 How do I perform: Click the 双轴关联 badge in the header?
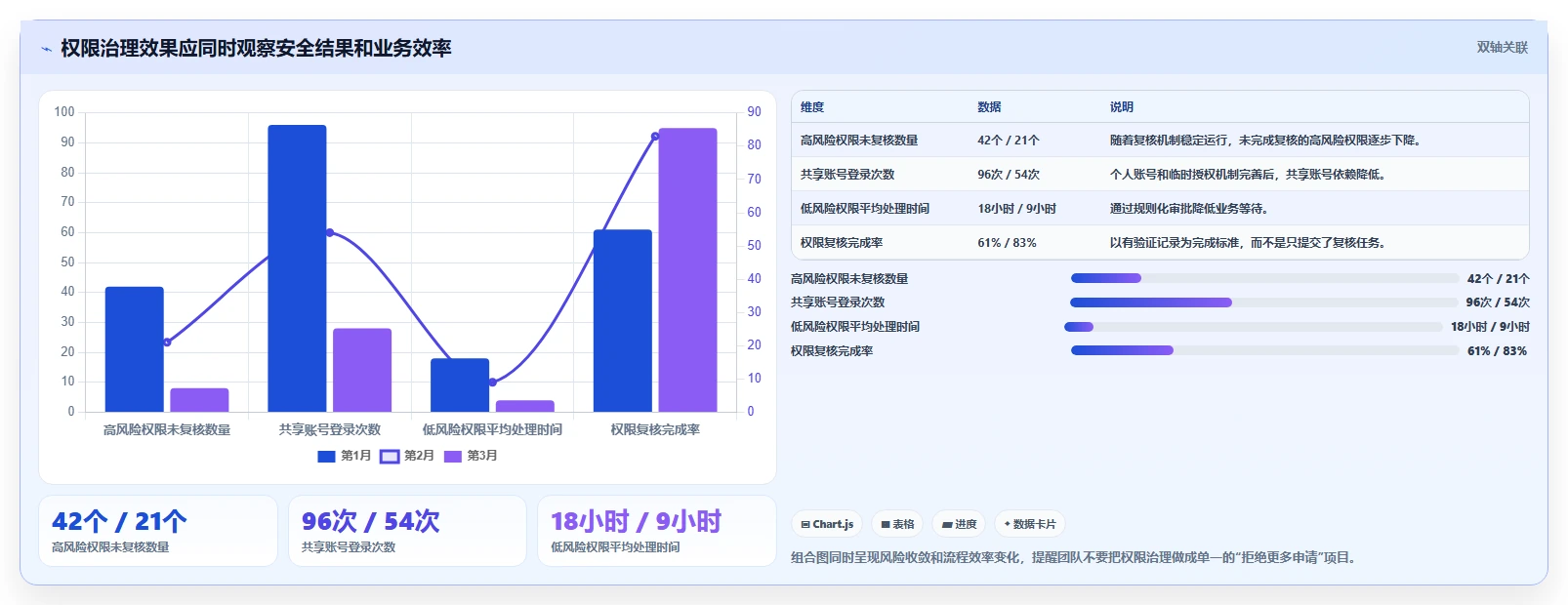point(1502,47)
